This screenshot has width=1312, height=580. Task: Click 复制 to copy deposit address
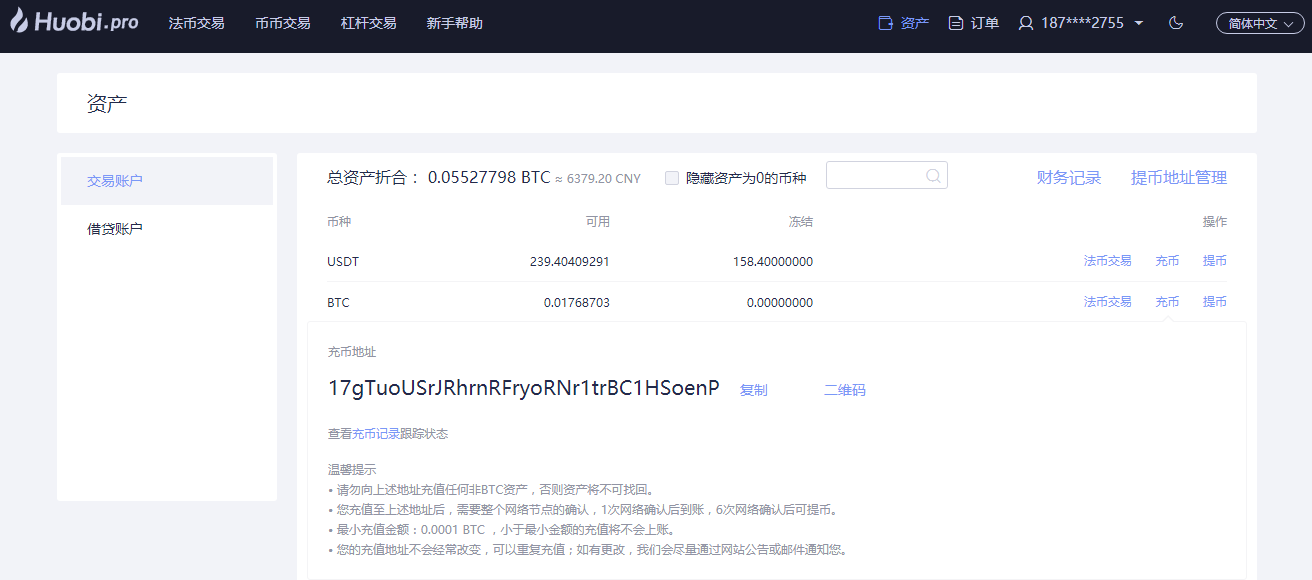point(753,390)
